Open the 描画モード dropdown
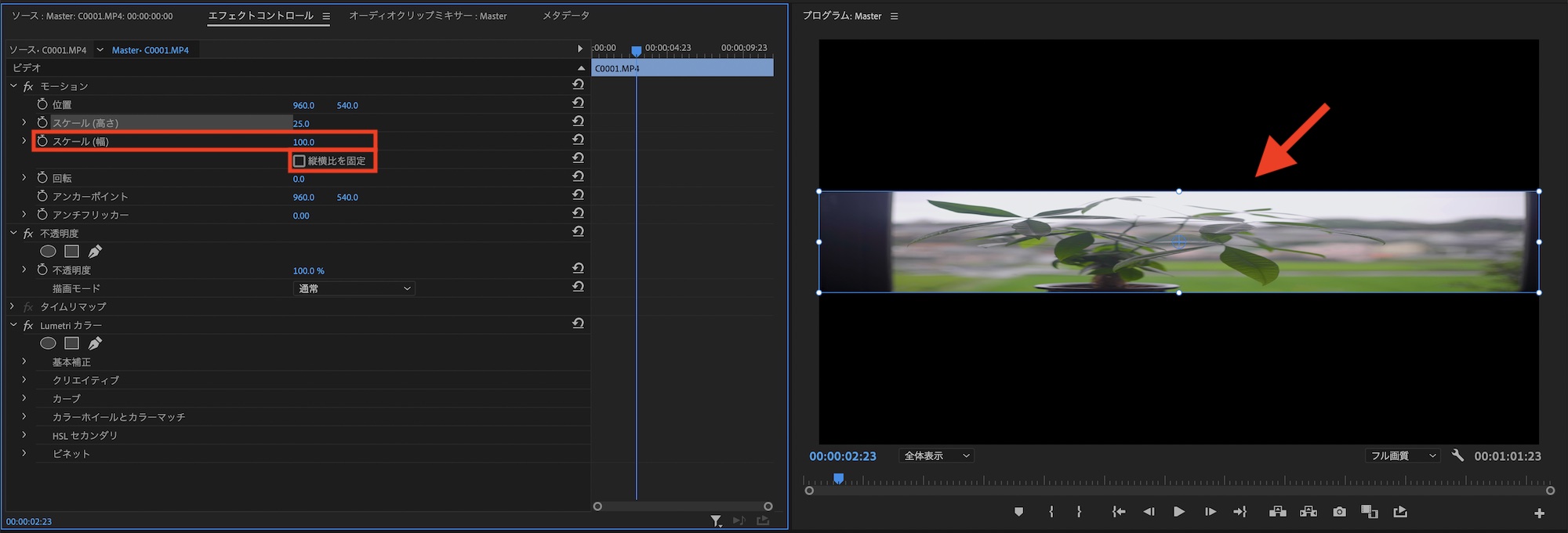The image size is (1568, 533). pyautogui.click(x=354, y=288)
